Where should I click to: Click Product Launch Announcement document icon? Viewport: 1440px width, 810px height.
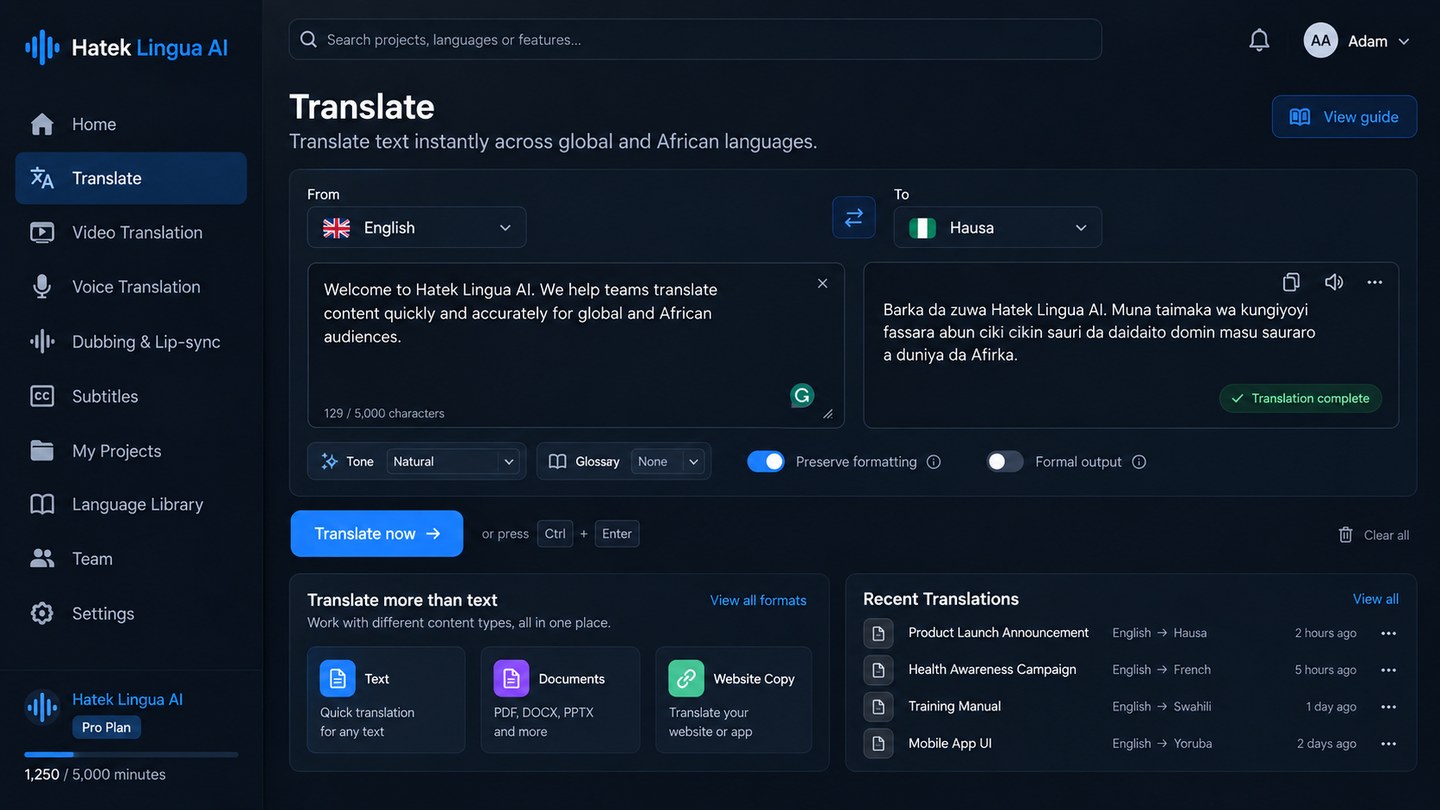coord(878,633)
